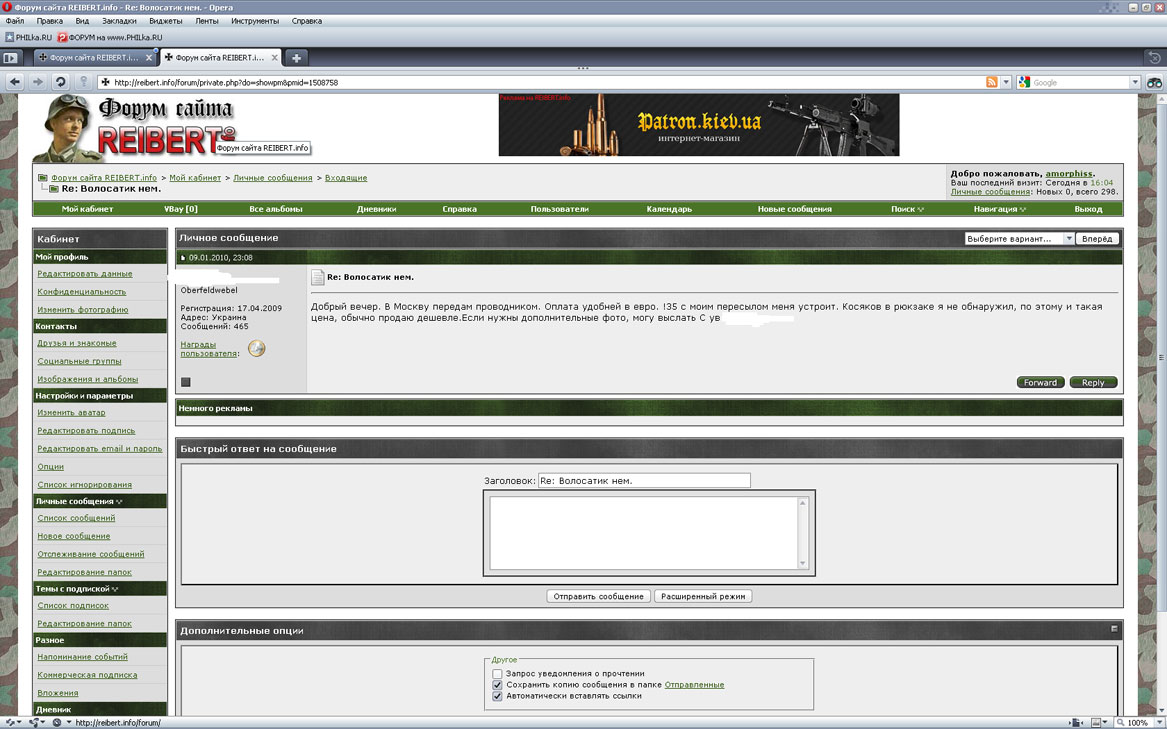Click the message document icon
1167x729 pixels.
pyautogui.click(x=318, y=278)
